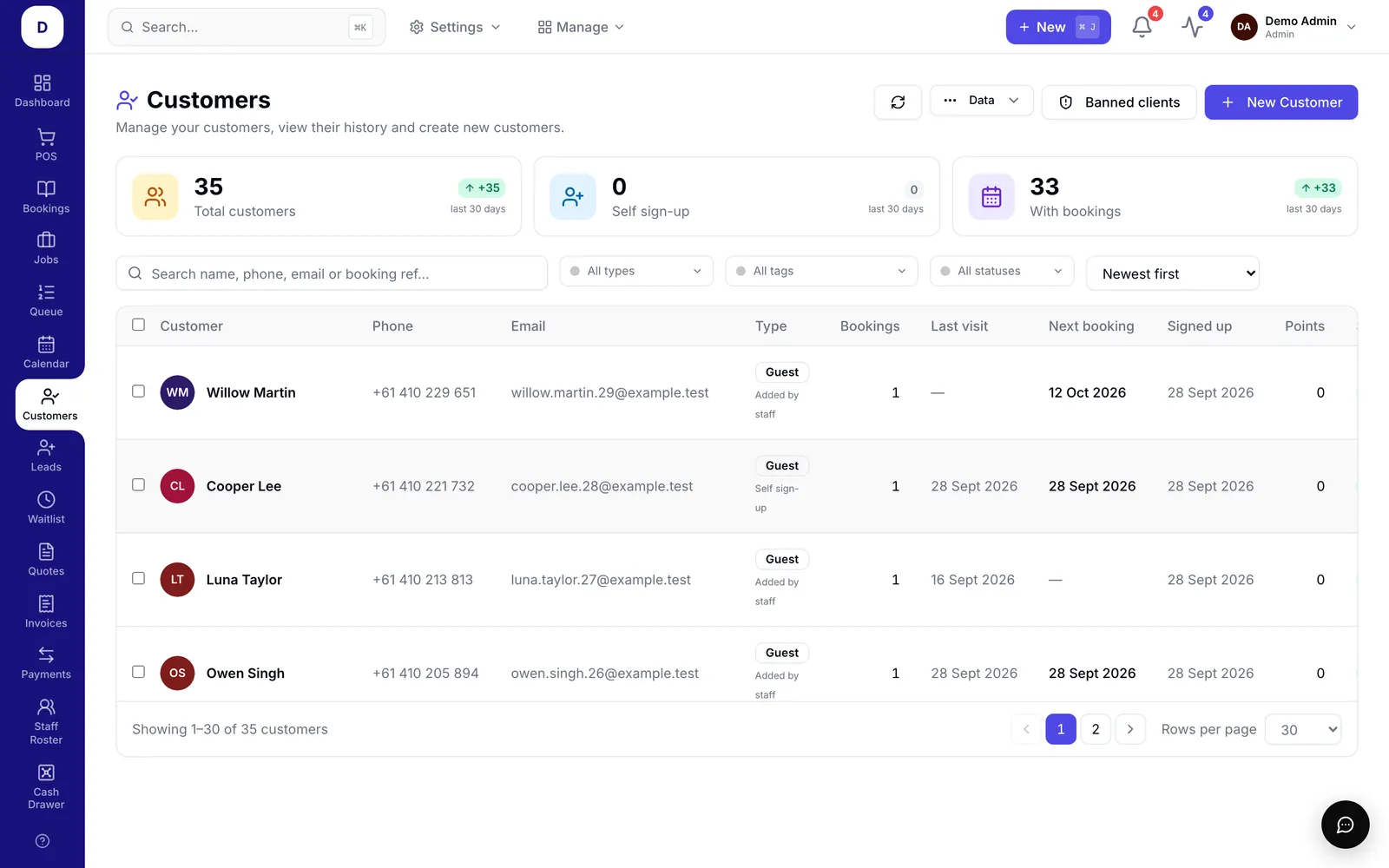
Task: Select Owen Singh's row checkbox
Action: (x=138, y=672)
